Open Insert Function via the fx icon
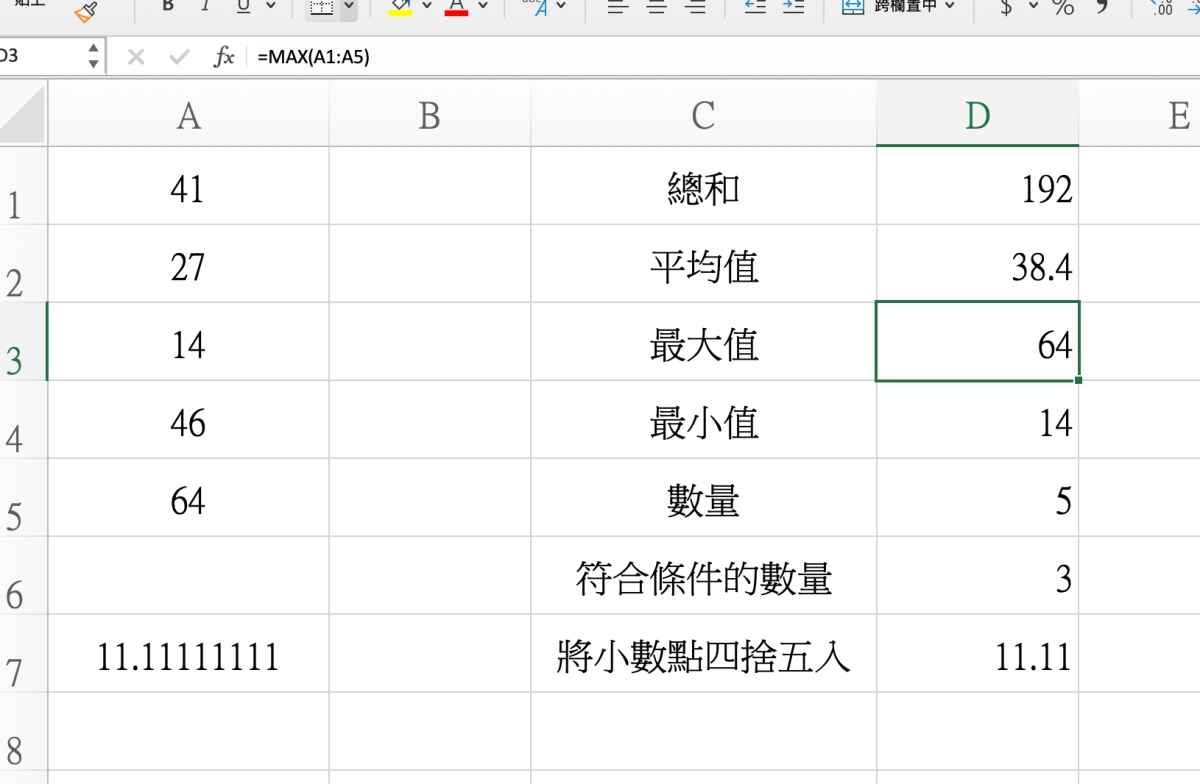The width and height of the screenshot is (1200, 784). tap(224, 57)
